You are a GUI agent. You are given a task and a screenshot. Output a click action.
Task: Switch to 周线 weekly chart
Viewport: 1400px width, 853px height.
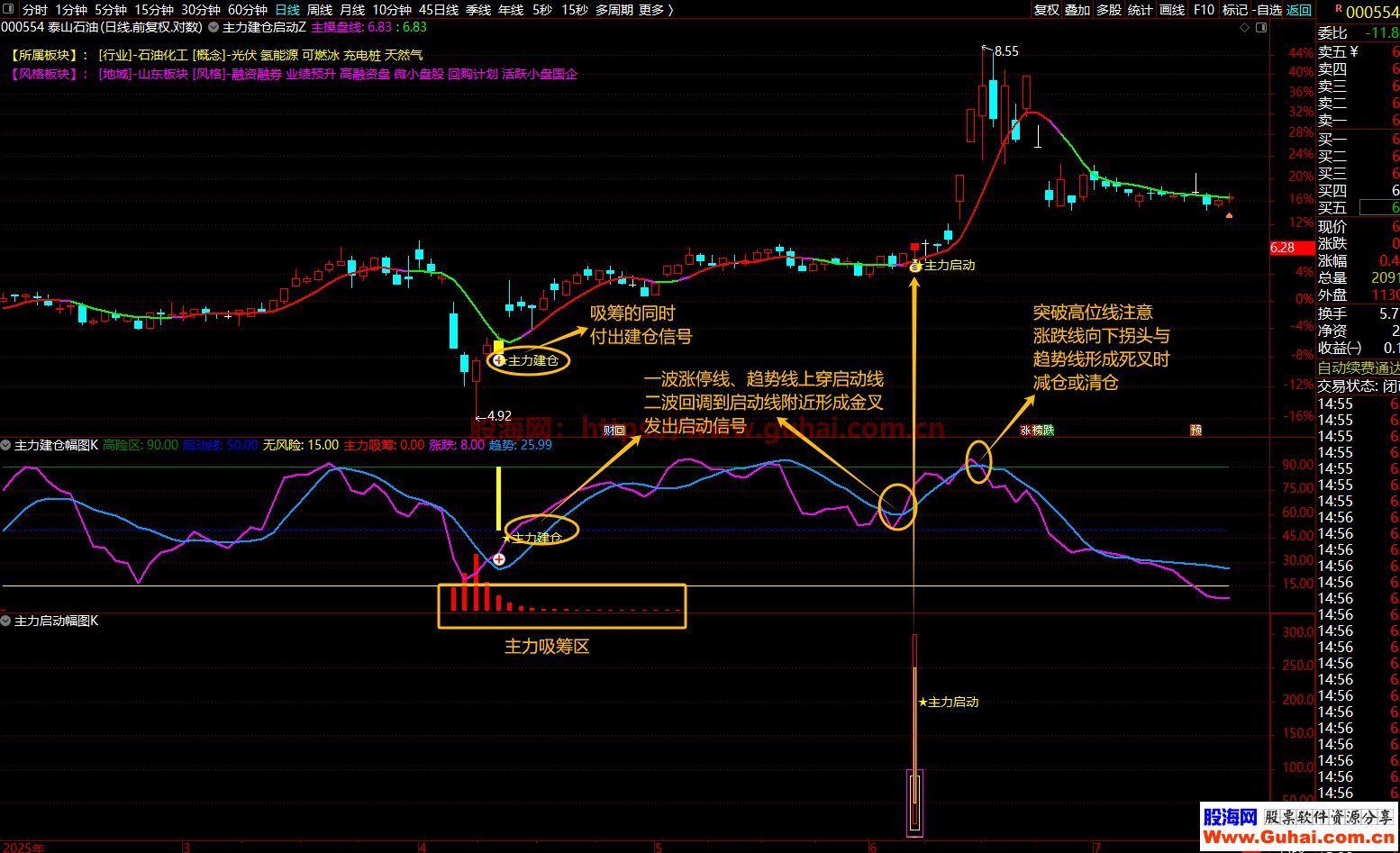click(x=320, y=10)
